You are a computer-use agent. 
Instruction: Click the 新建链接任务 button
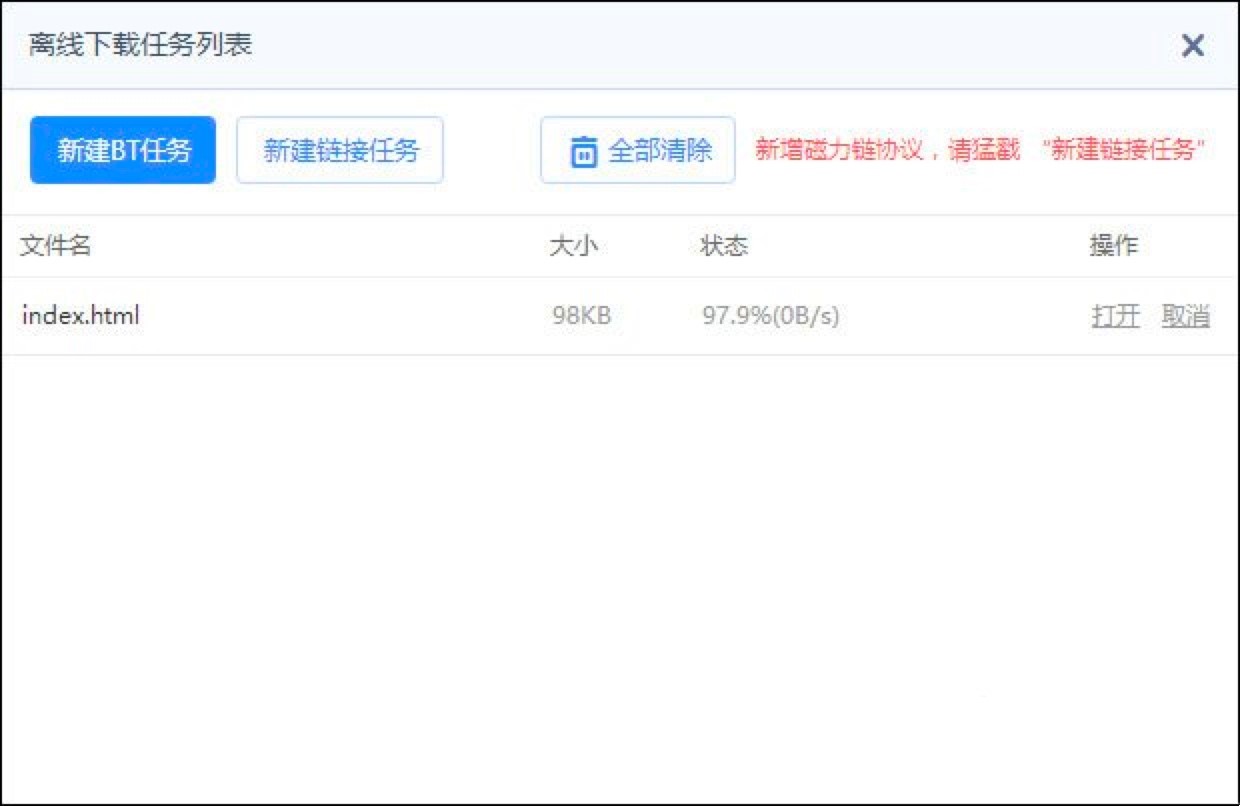[x=340, y=150]
